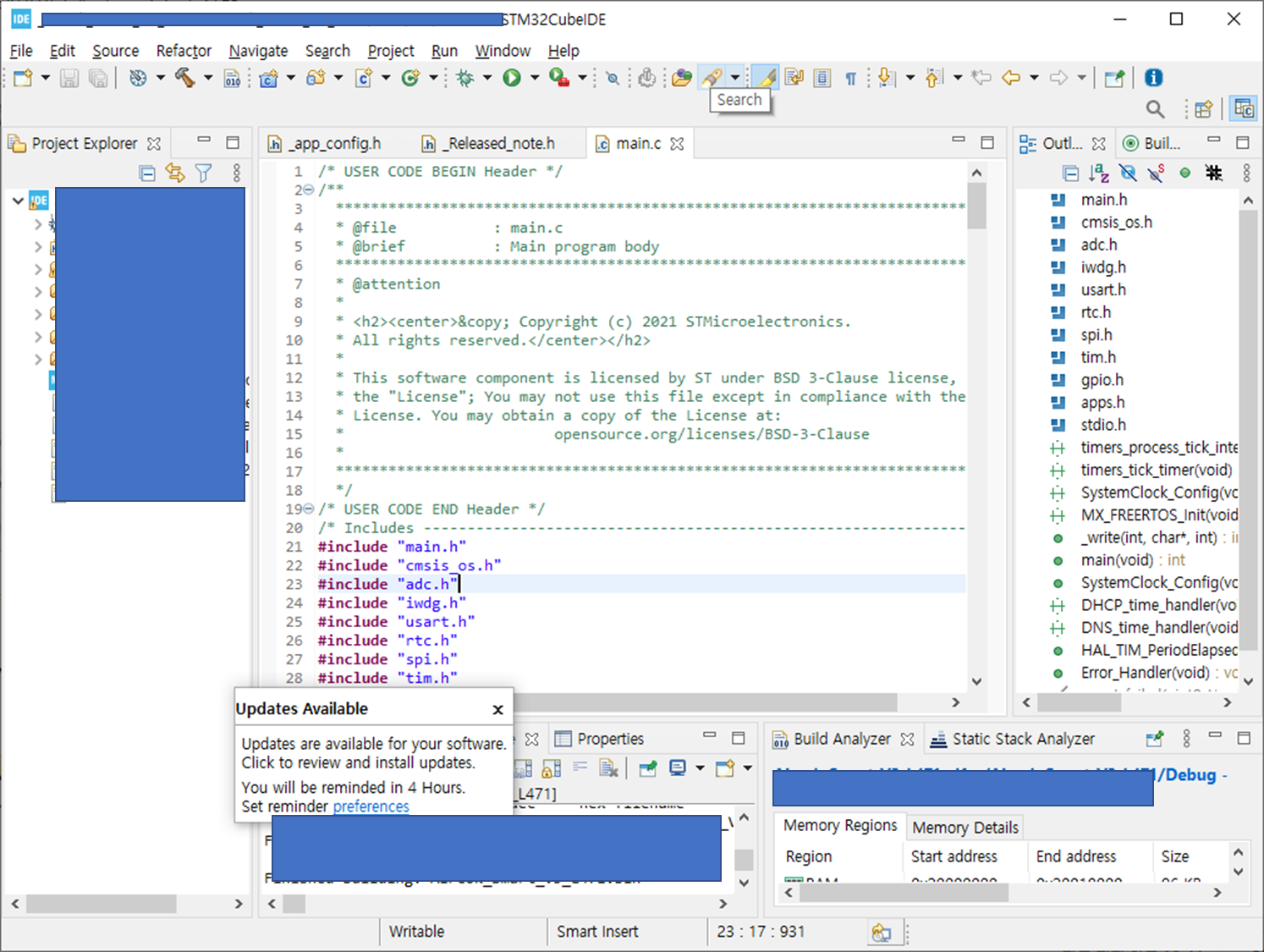The height and width of the screenshot is (952, 1264).
Task: Open the Search dropdown arrow
Action: point(735,78)
